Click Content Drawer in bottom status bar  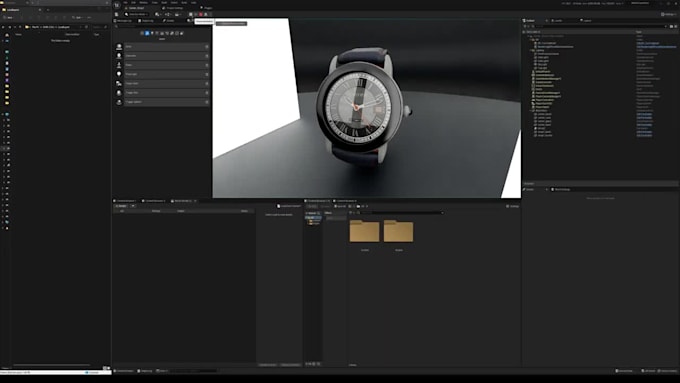pos(124,371)
